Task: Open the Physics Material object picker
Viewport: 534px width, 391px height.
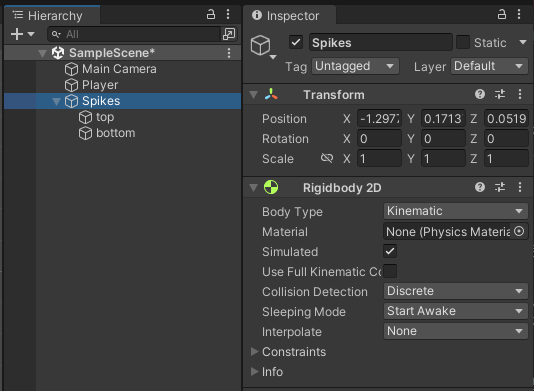Action: (x=519, y=232)
